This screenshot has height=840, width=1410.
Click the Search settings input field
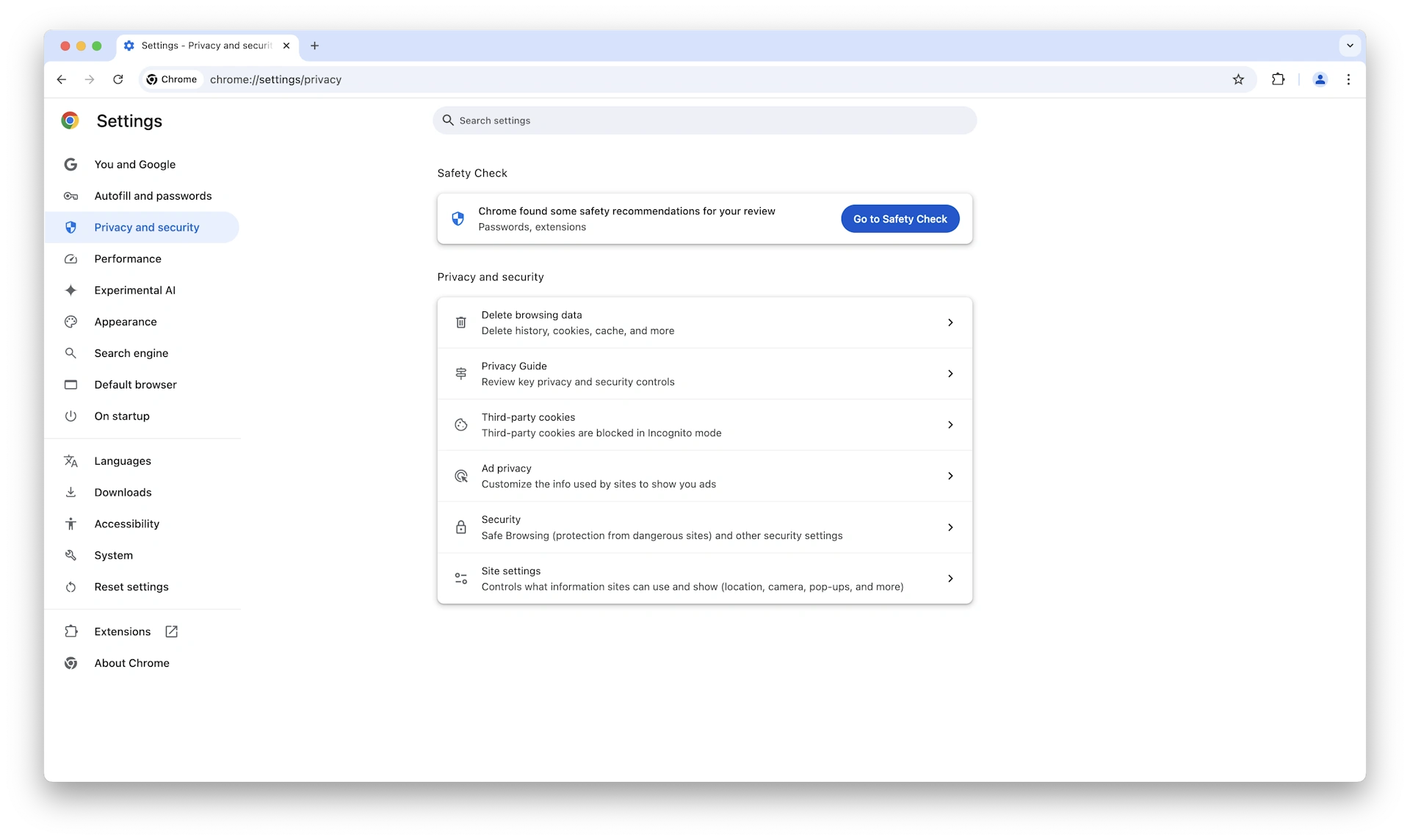(x=705, y=120)
